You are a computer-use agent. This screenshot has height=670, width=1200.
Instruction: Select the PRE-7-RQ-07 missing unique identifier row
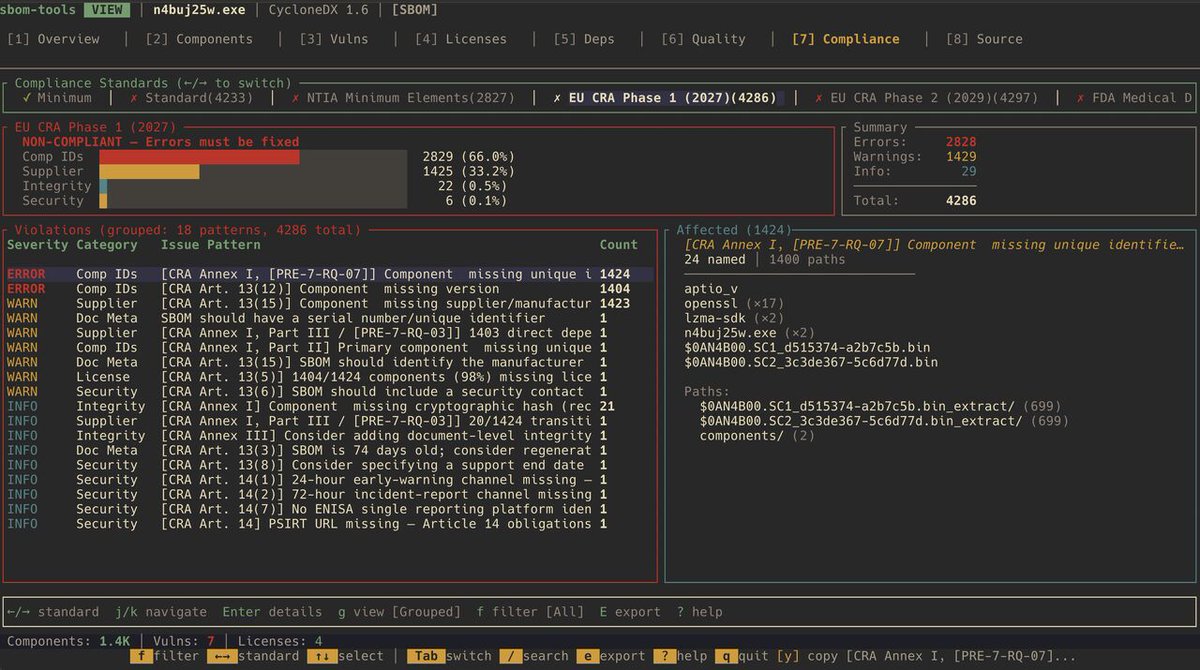(x=329, y=274)
